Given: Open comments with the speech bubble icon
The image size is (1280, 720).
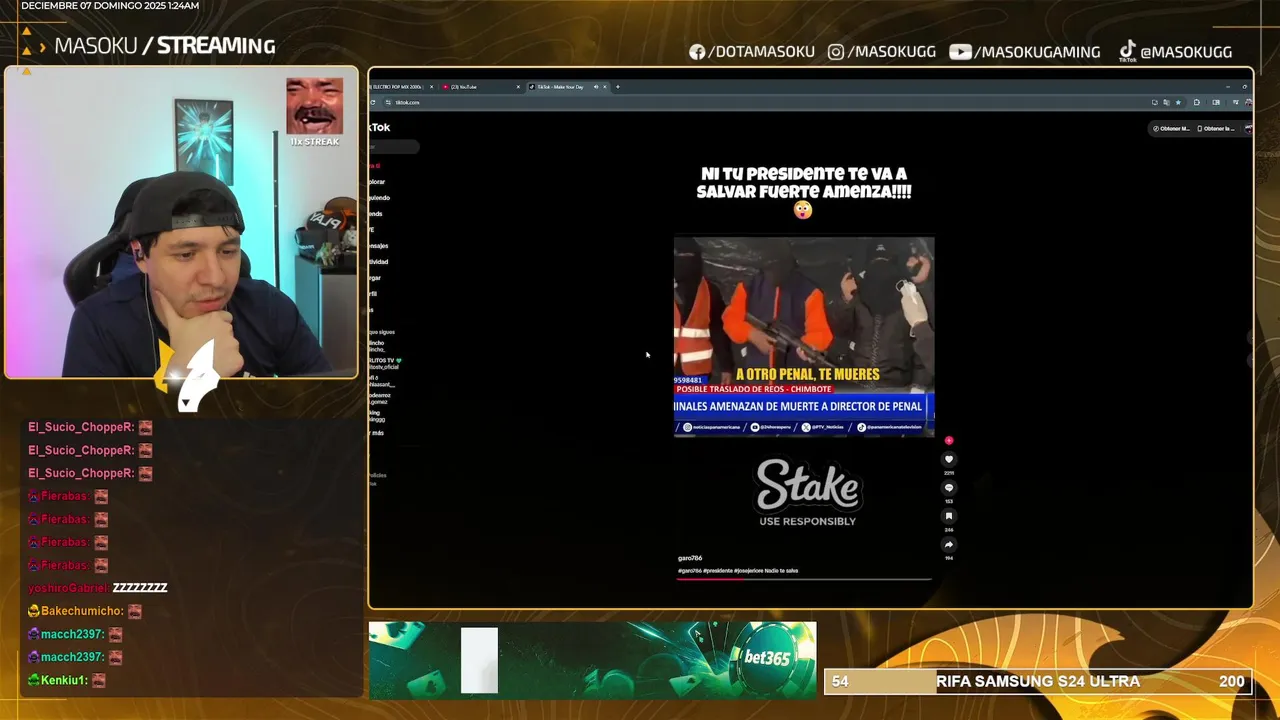Looking at the screenshot, I should (x=949, y=488).
